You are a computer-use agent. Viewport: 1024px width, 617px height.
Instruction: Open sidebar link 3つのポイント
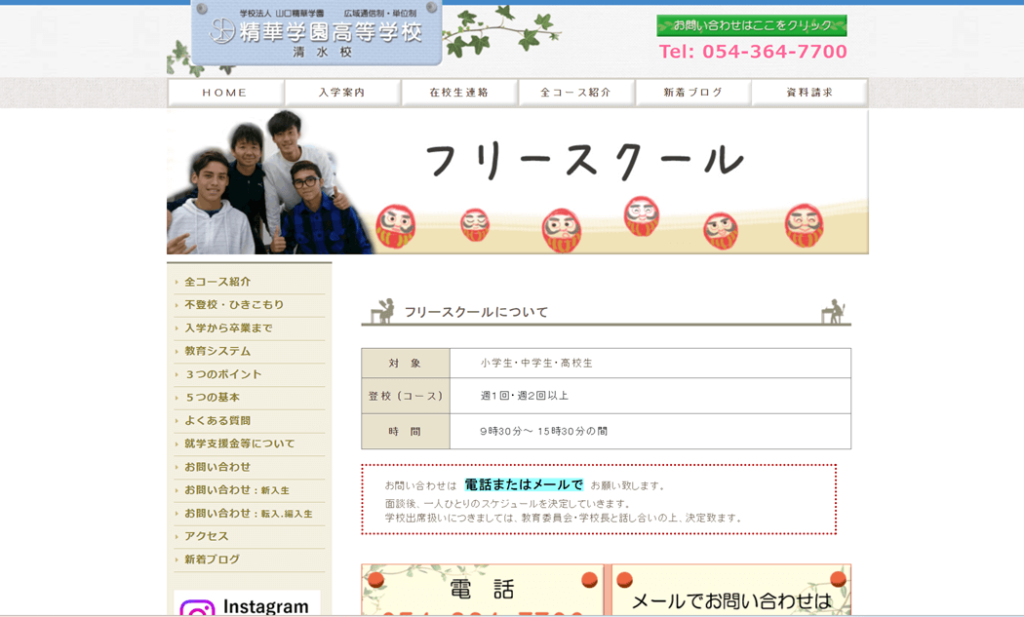pyautogui.click(x=223, y=374)
